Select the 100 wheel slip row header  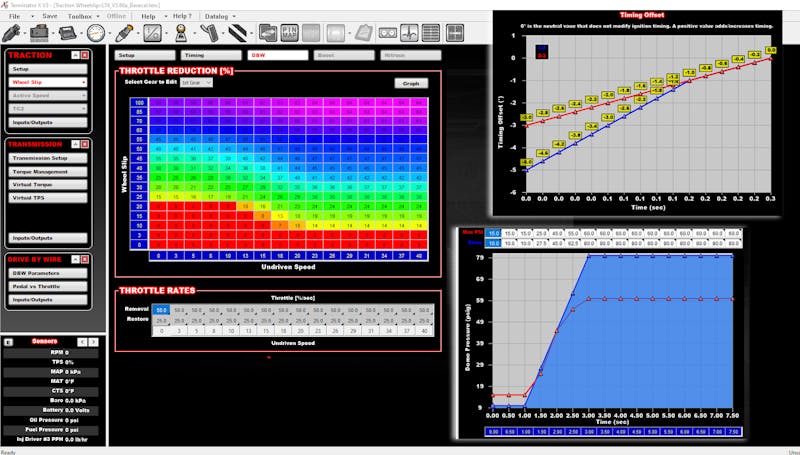(141, 102)
